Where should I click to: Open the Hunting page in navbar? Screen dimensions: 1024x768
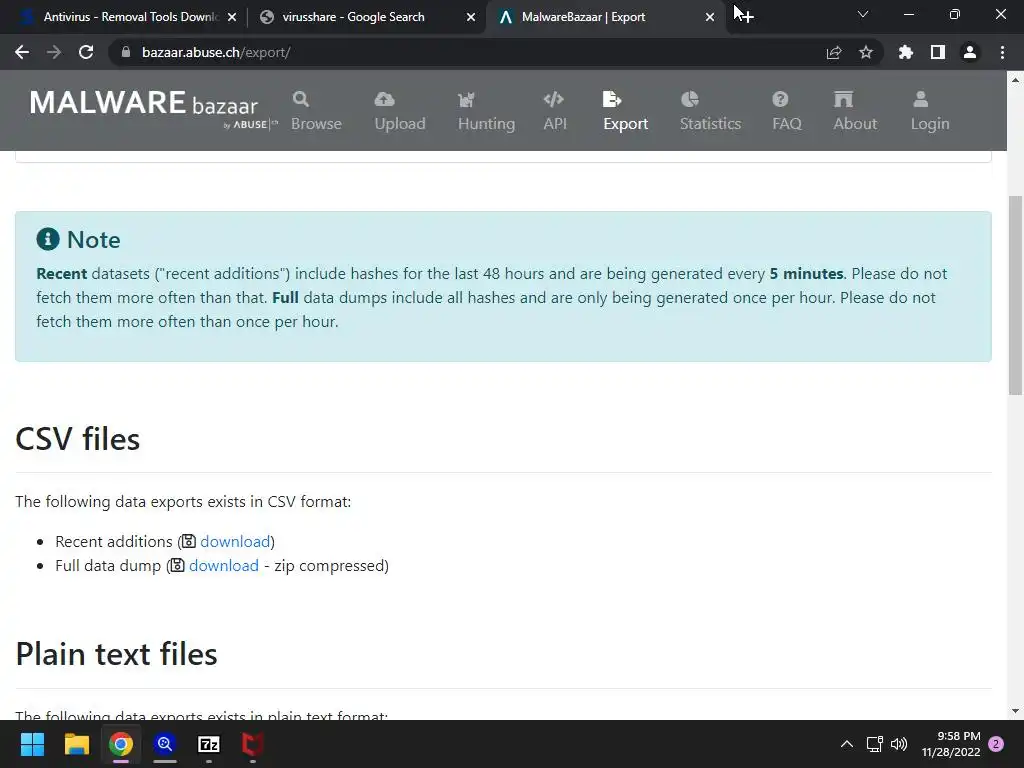486,111
